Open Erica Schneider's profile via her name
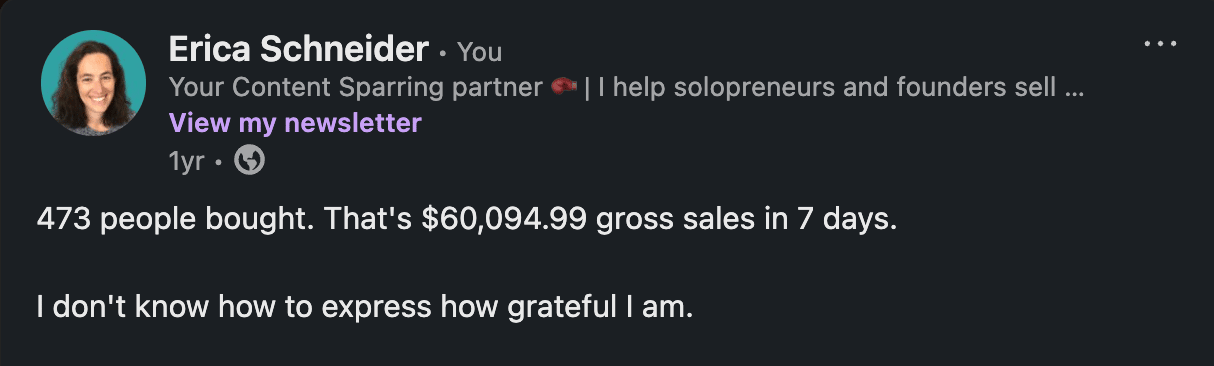The height and width of the screenshot is (366, 1214). click(299, 48)
